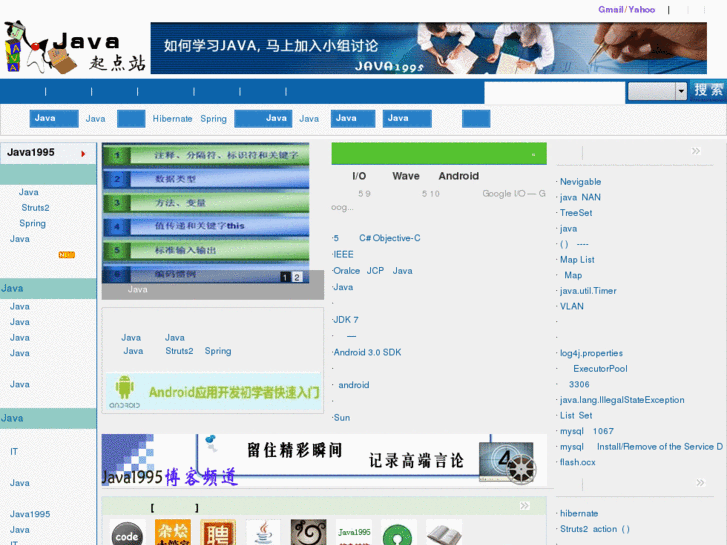
Task: Select Hibernate in the category bar
Action: 172,119
